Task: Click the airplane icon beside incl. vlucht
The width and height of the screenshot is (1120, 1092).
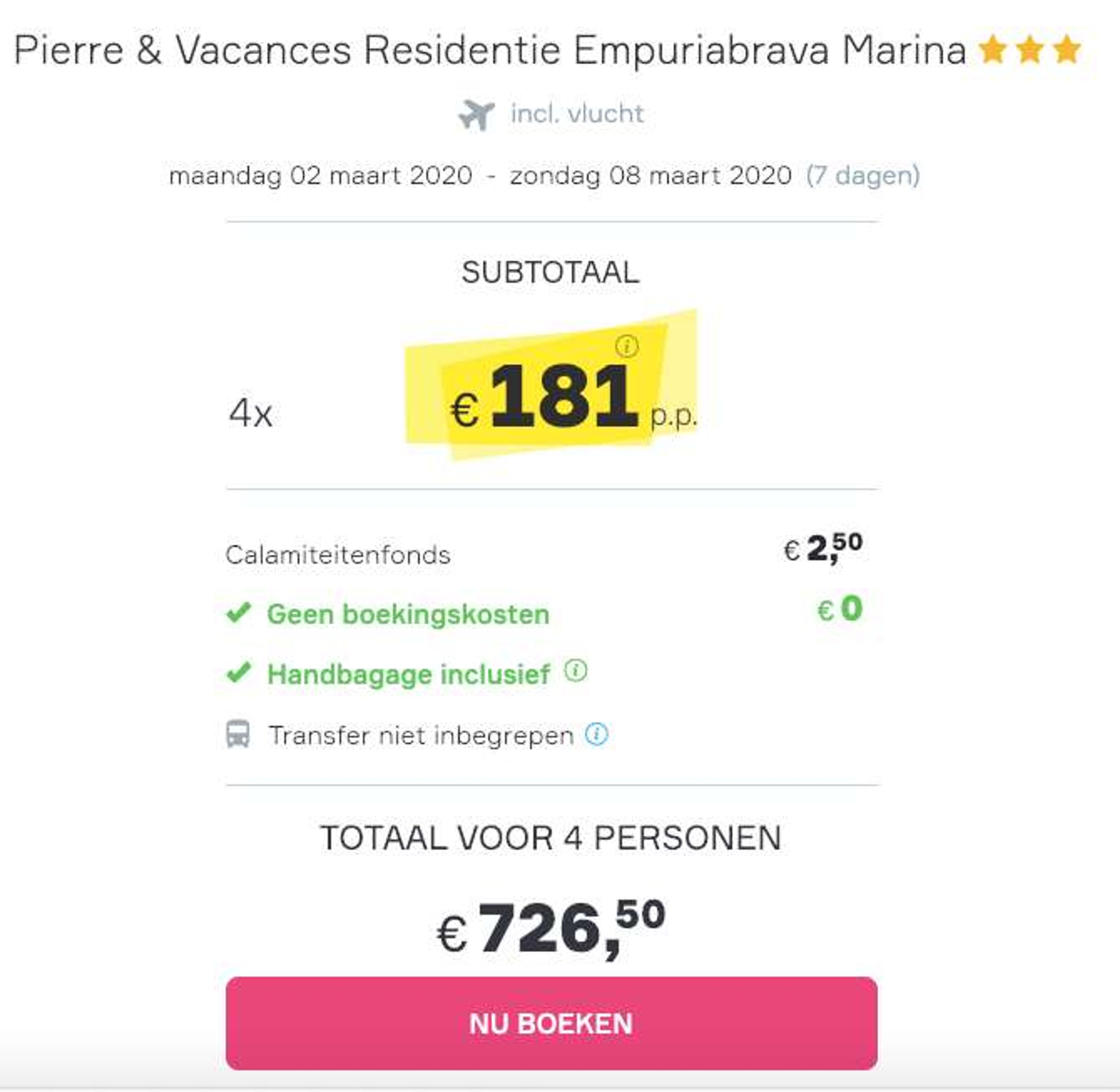Action: coord(477,115)
